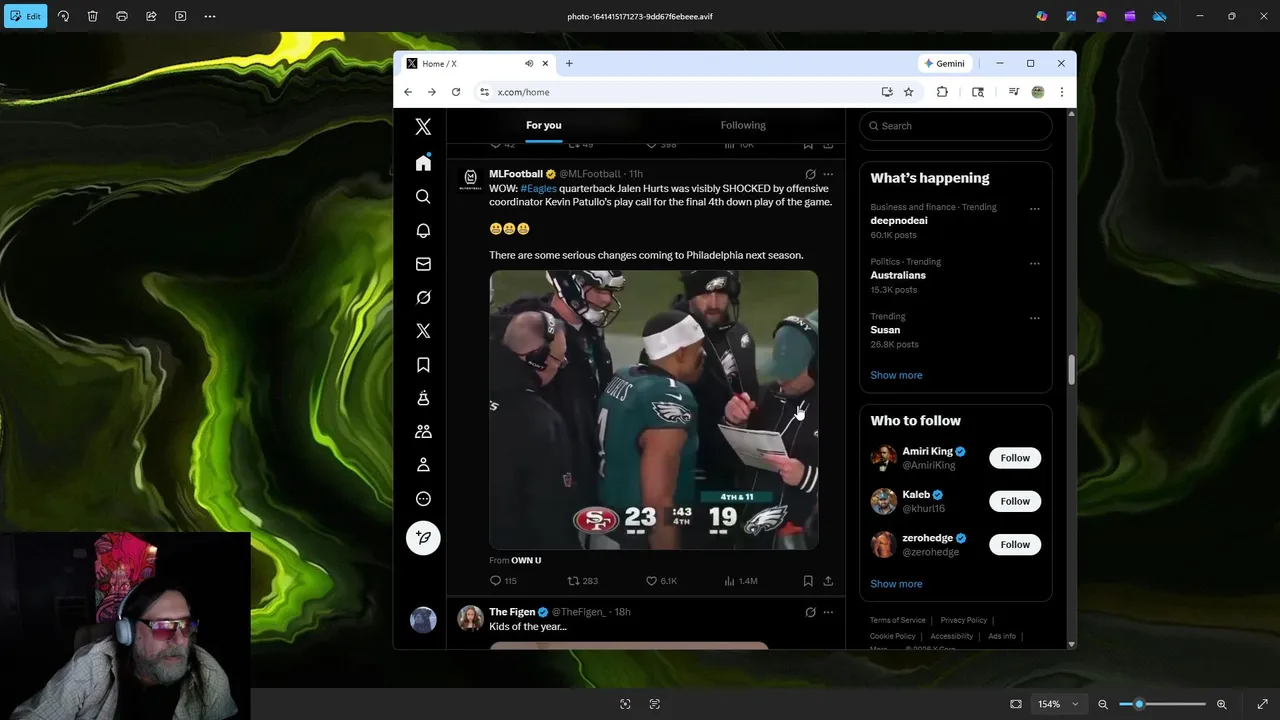1280x720 pixels.
Task: Open Chrome three-dot menu
Action: pos(1061,92)
